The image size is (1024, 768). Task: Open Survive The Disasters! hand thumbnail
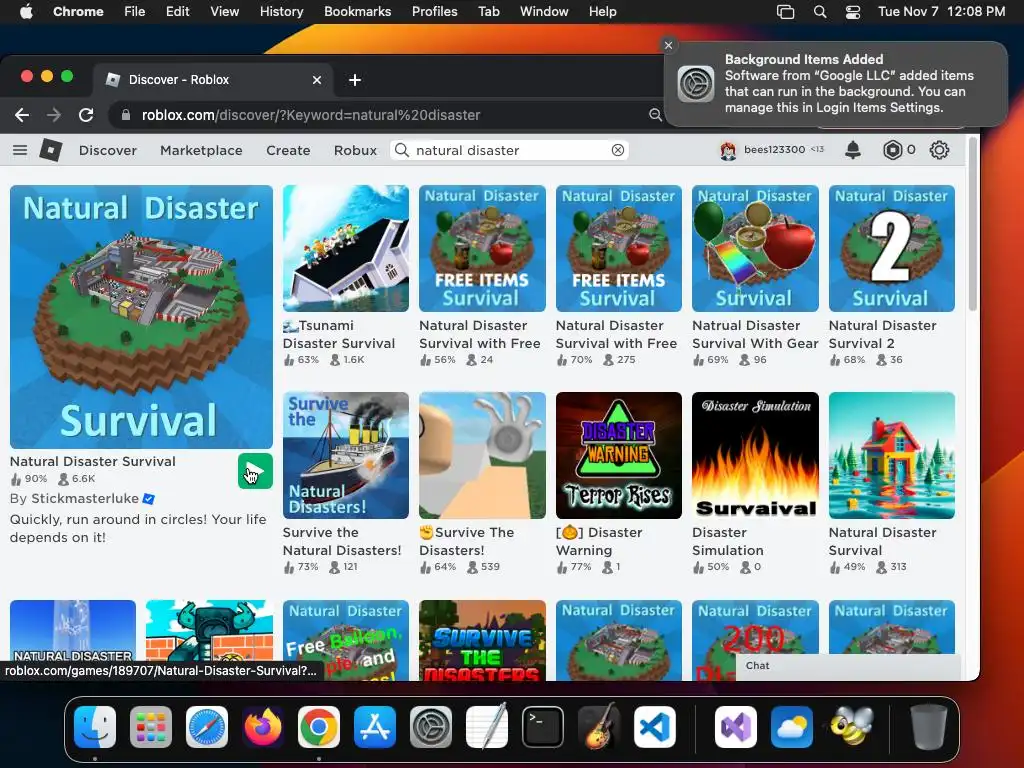click(x=482, y=455)
